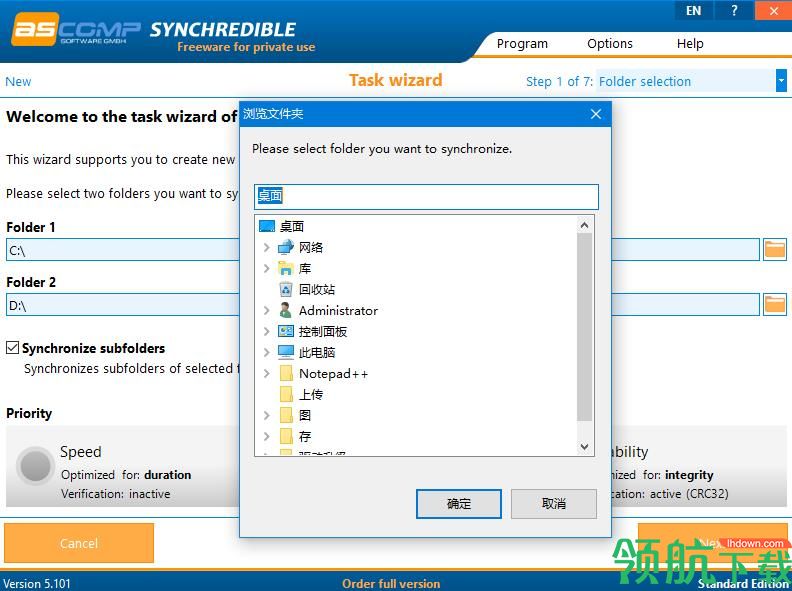Expand the 图 folder tree node
This screenshot has width=792, height=591.
point(266,415)
